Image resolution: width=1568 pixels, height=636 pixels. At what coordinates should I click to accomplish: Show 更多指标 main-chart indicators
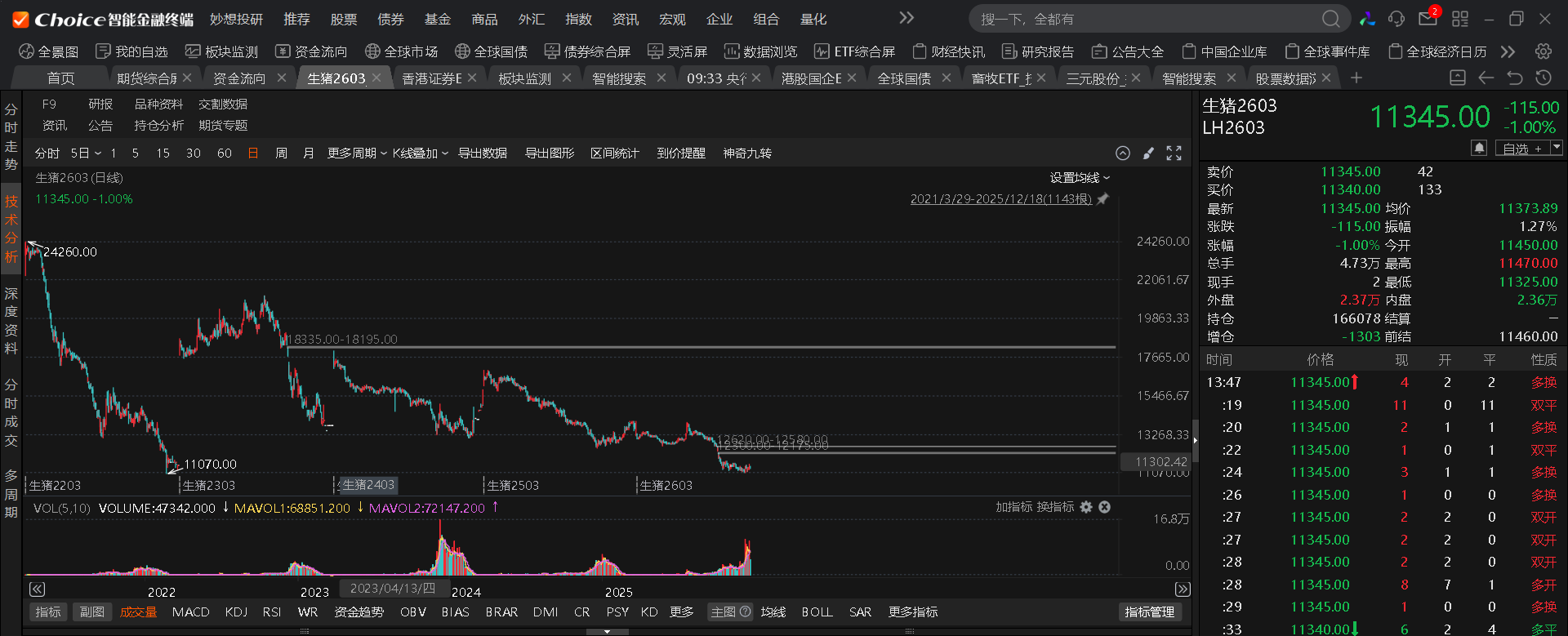[x=913, y=612]
